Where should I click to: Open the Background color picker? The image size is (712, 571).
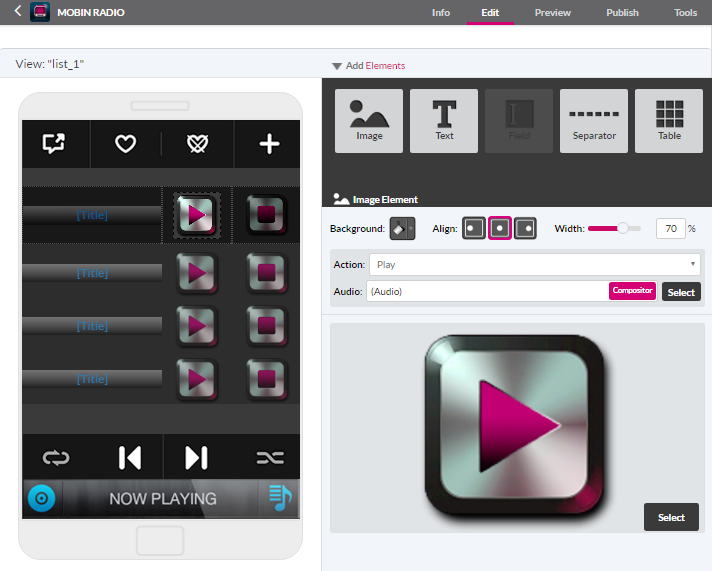point(402,228)
